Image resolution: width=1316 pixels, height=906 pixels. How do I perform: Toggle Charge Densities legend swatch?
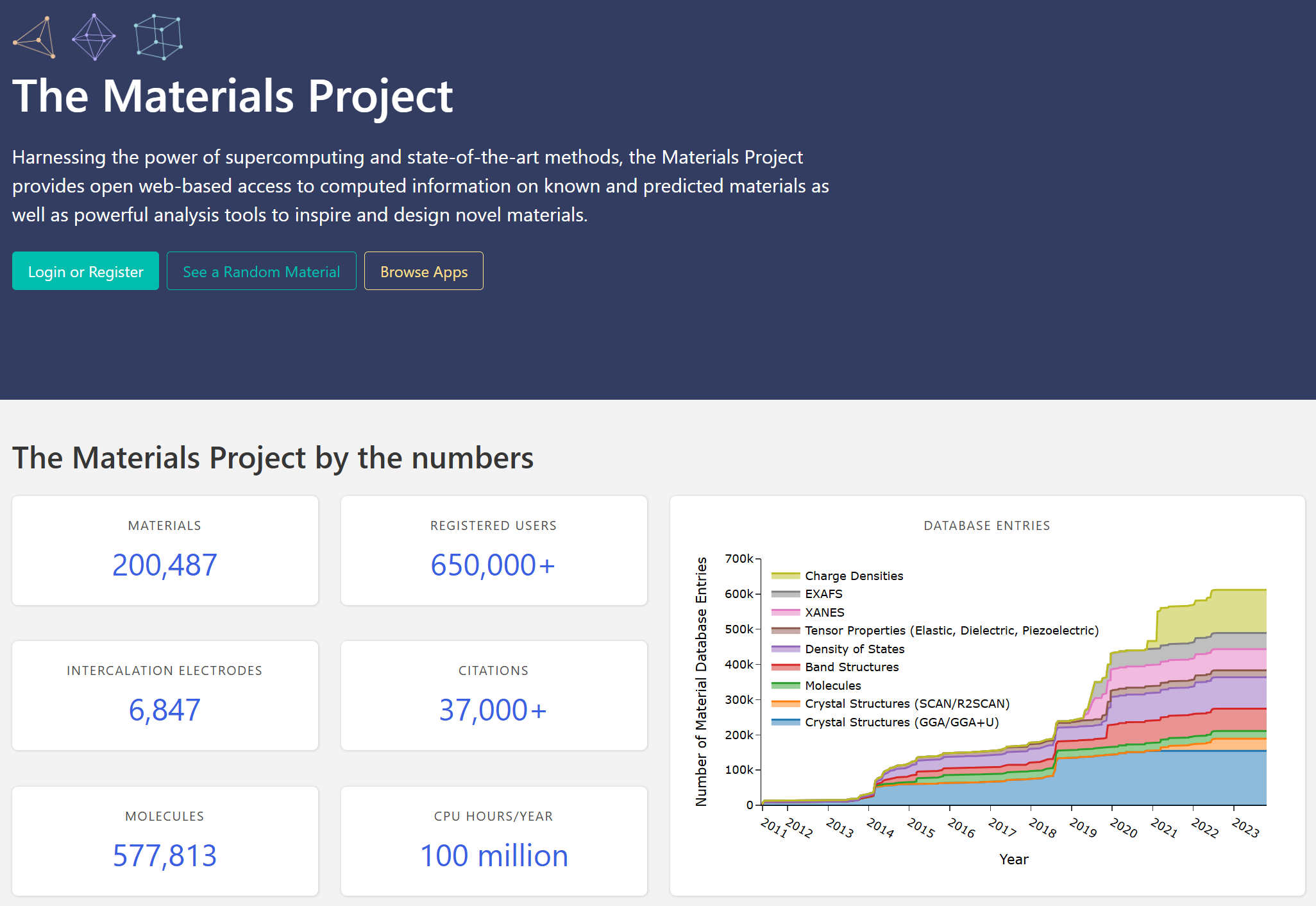pos(786,576)
